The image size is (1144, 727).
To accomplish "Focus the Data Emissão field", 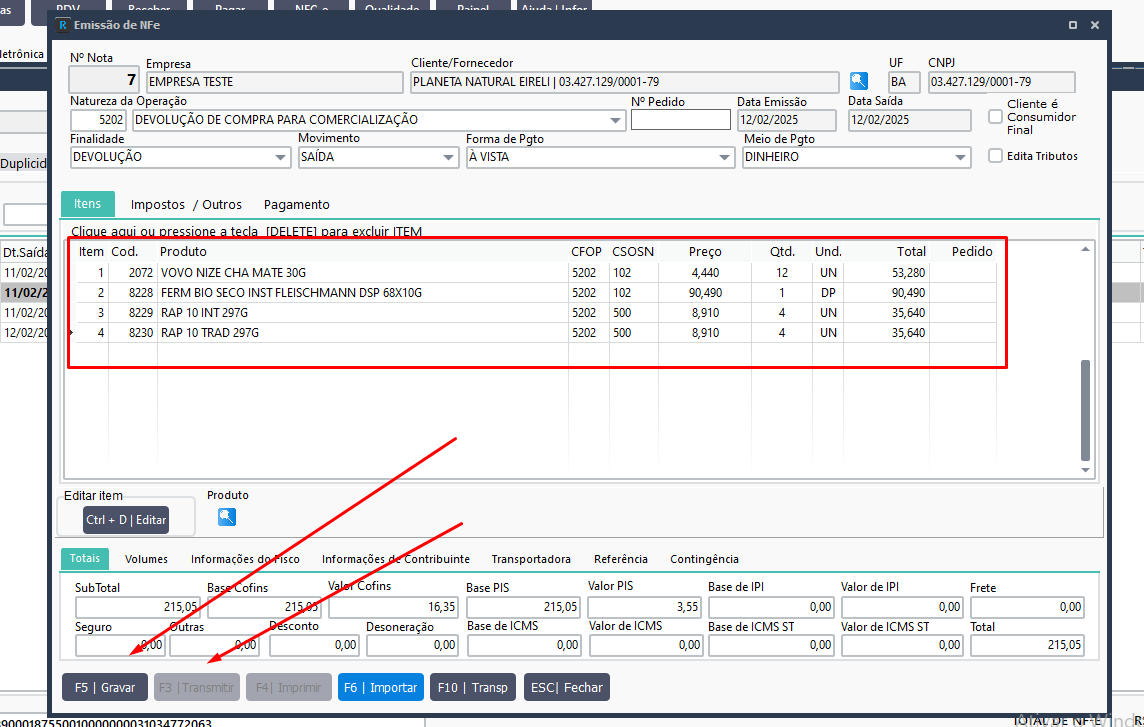I will (786, 120).
